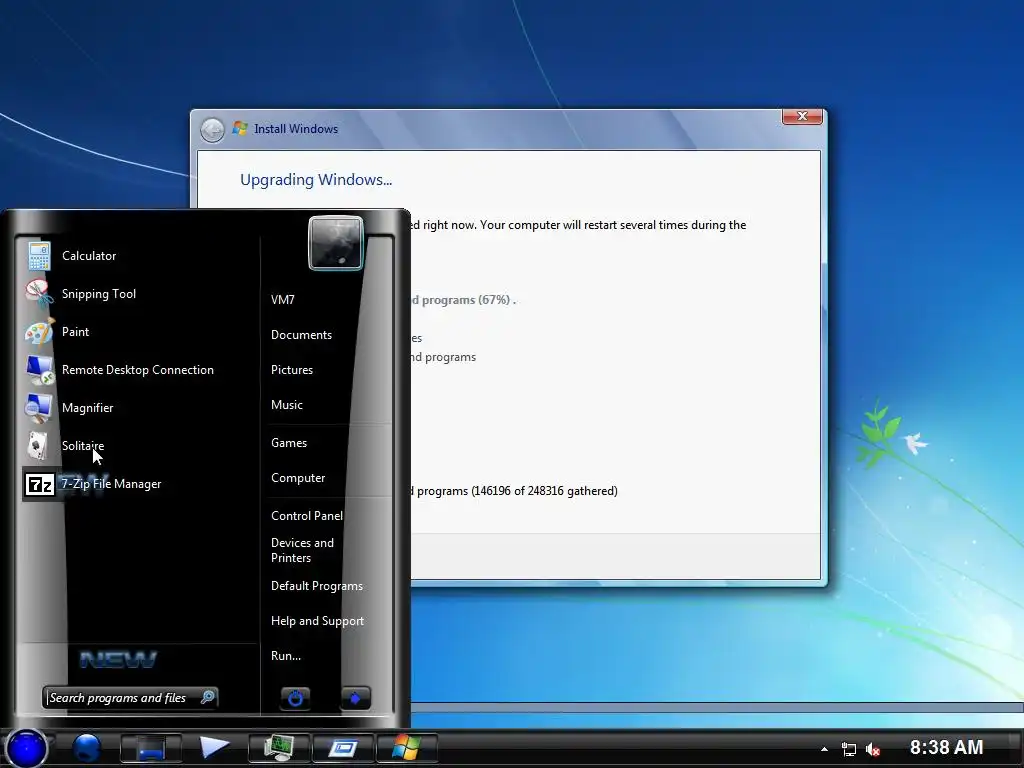This screenshot has height=768, width=1024.
Task: Click the programs (67%) progress text
Action: tap(463, 300)
